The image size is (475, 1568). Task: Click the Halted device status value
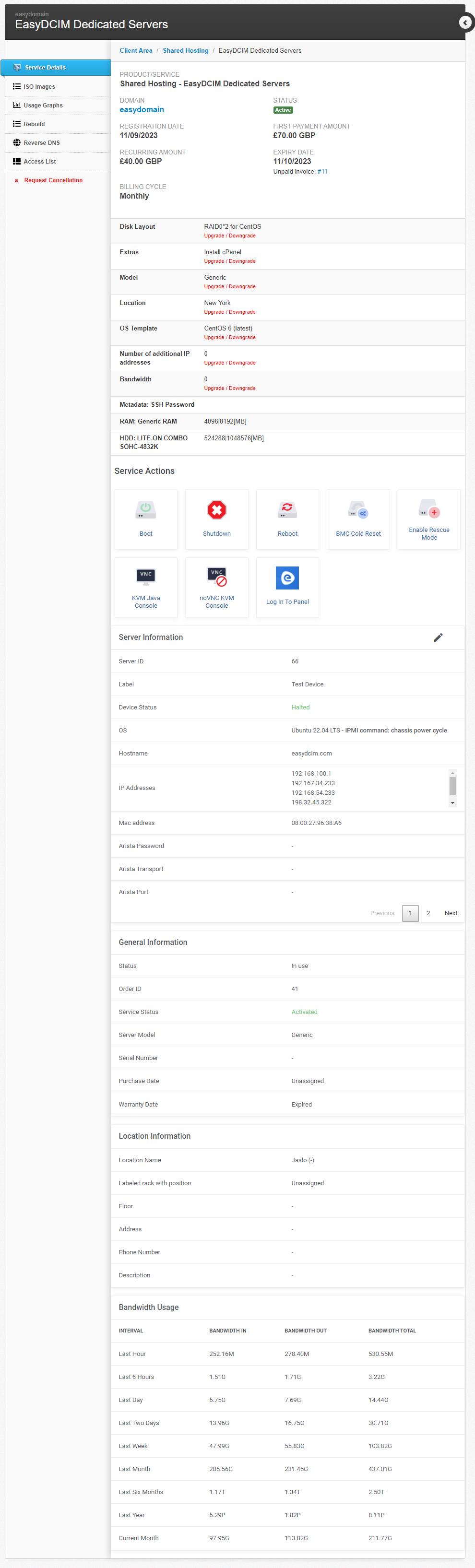(x=300, y=707)
